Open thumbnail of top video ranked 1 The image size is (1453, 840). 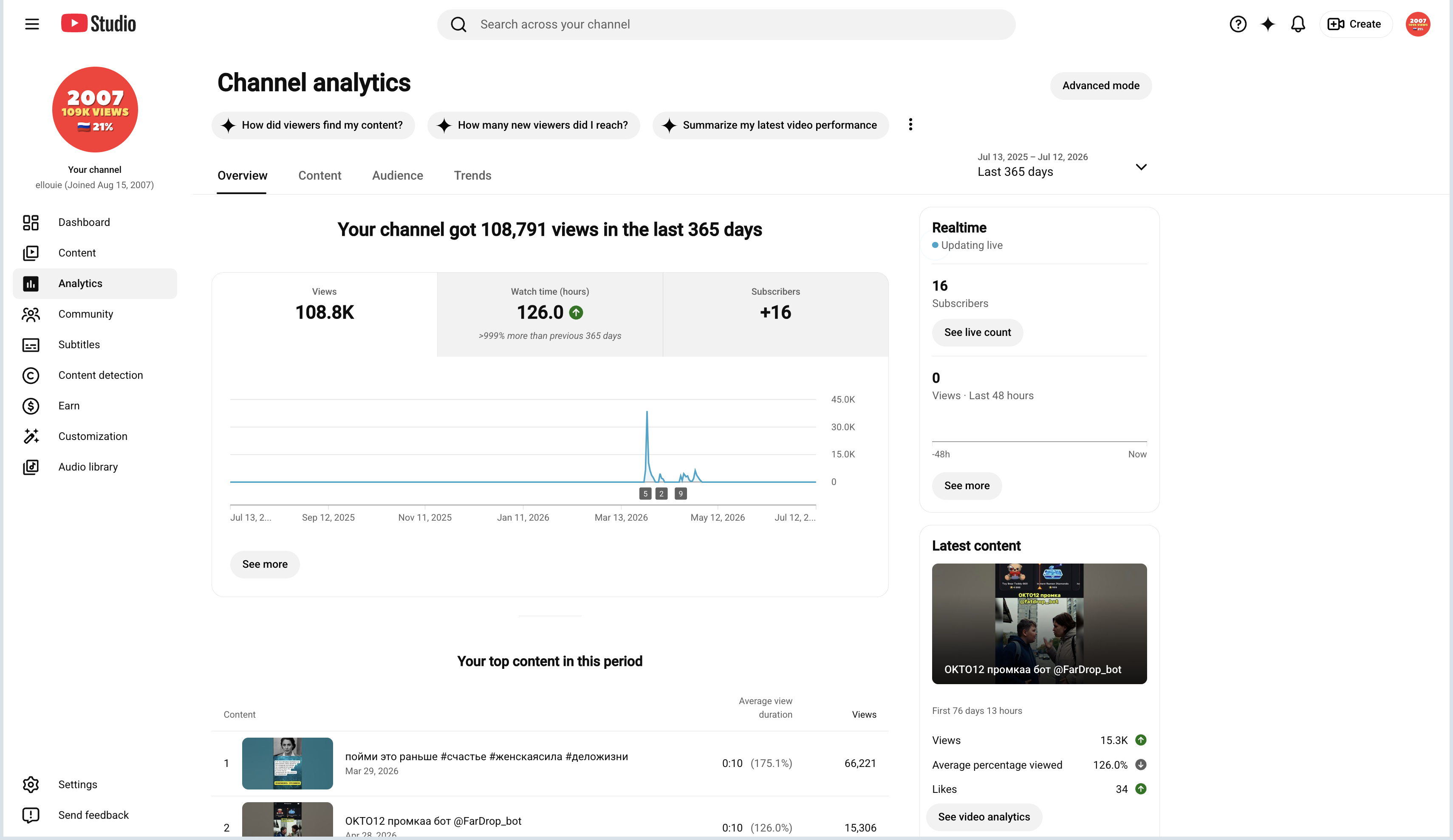[x=287, y=763]
